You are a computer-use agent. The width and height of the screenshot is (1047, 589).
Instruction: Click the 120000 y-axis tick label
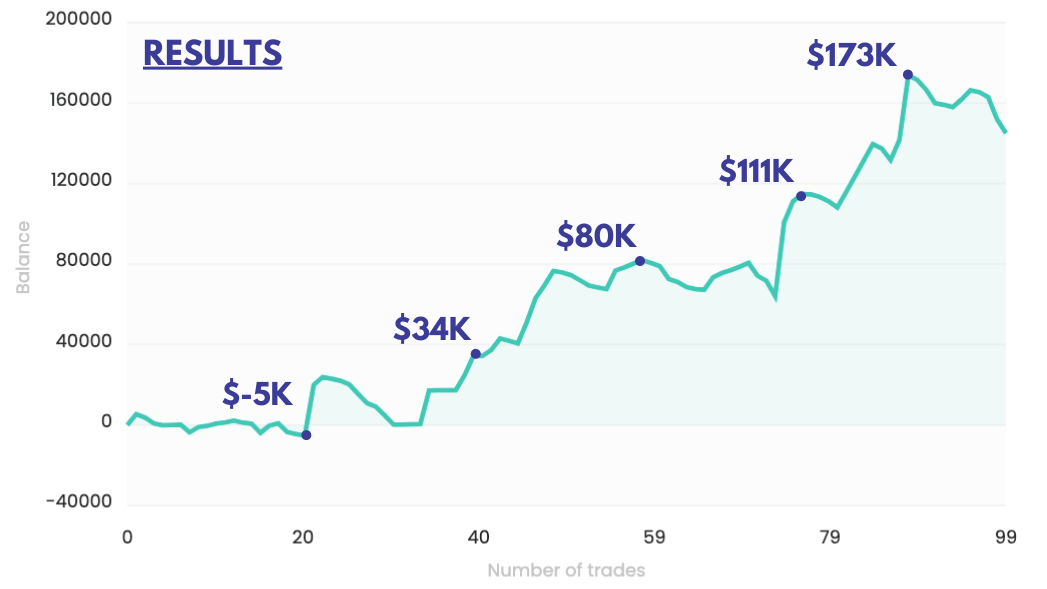[x=78, y=182]
